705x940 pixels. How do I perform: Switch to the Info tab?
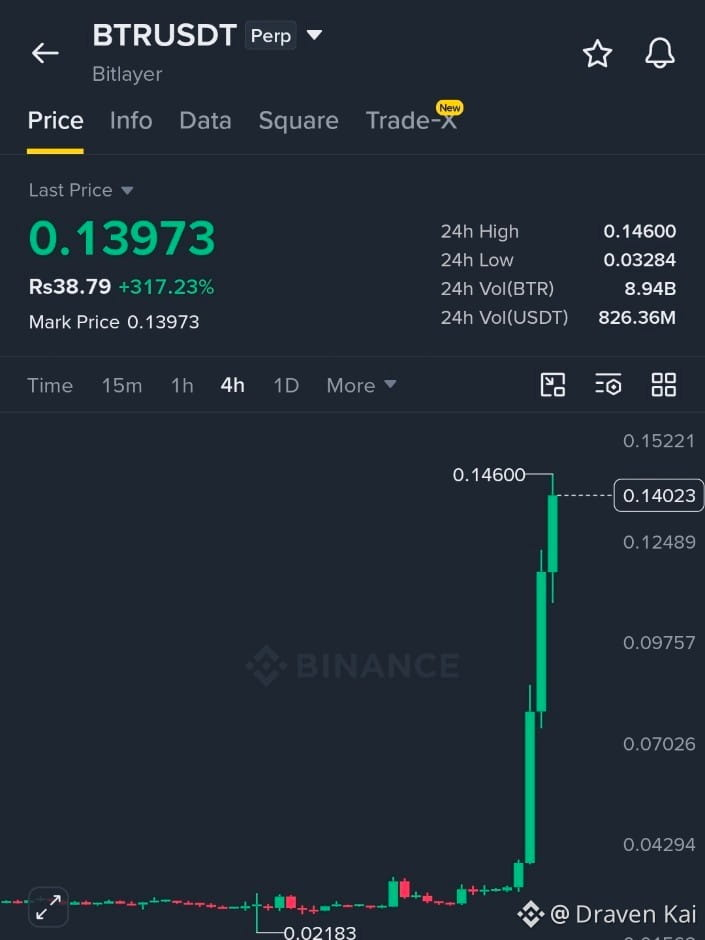(131, 120)
